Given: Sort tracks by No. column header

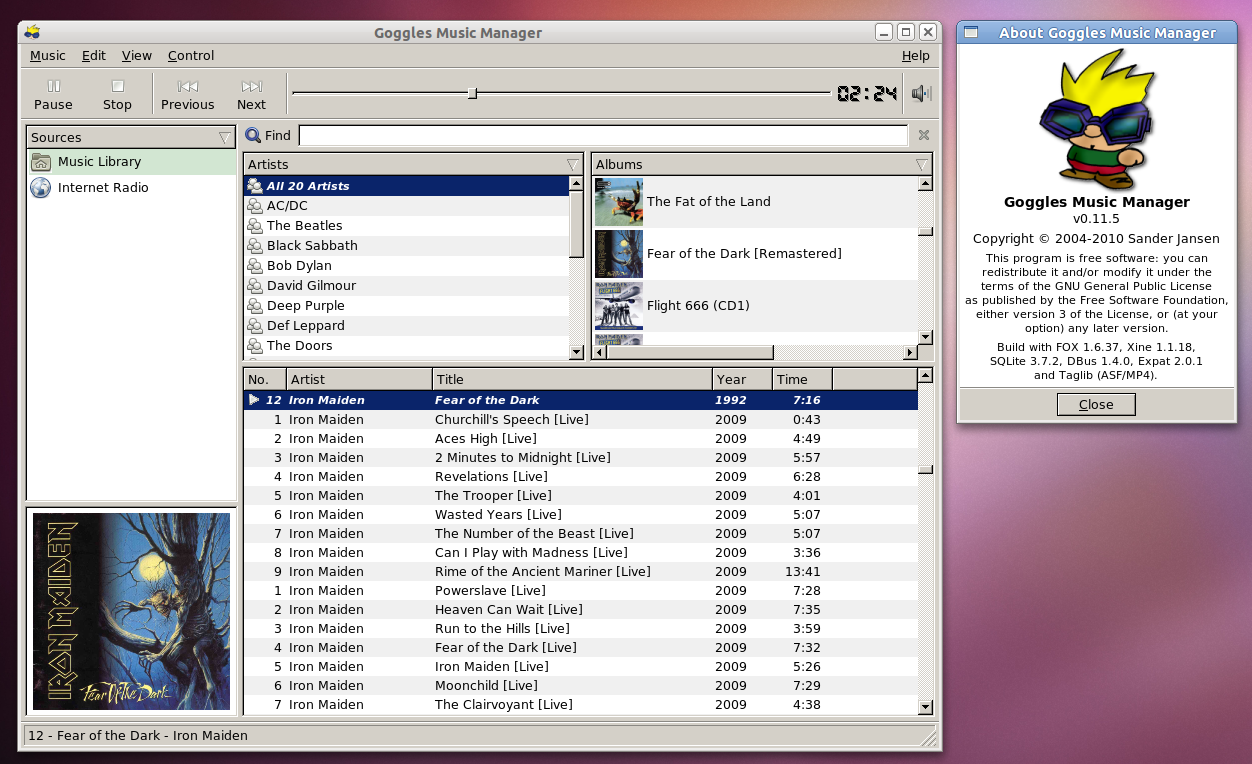Looking at the screenshot, I should click(265, 379).
